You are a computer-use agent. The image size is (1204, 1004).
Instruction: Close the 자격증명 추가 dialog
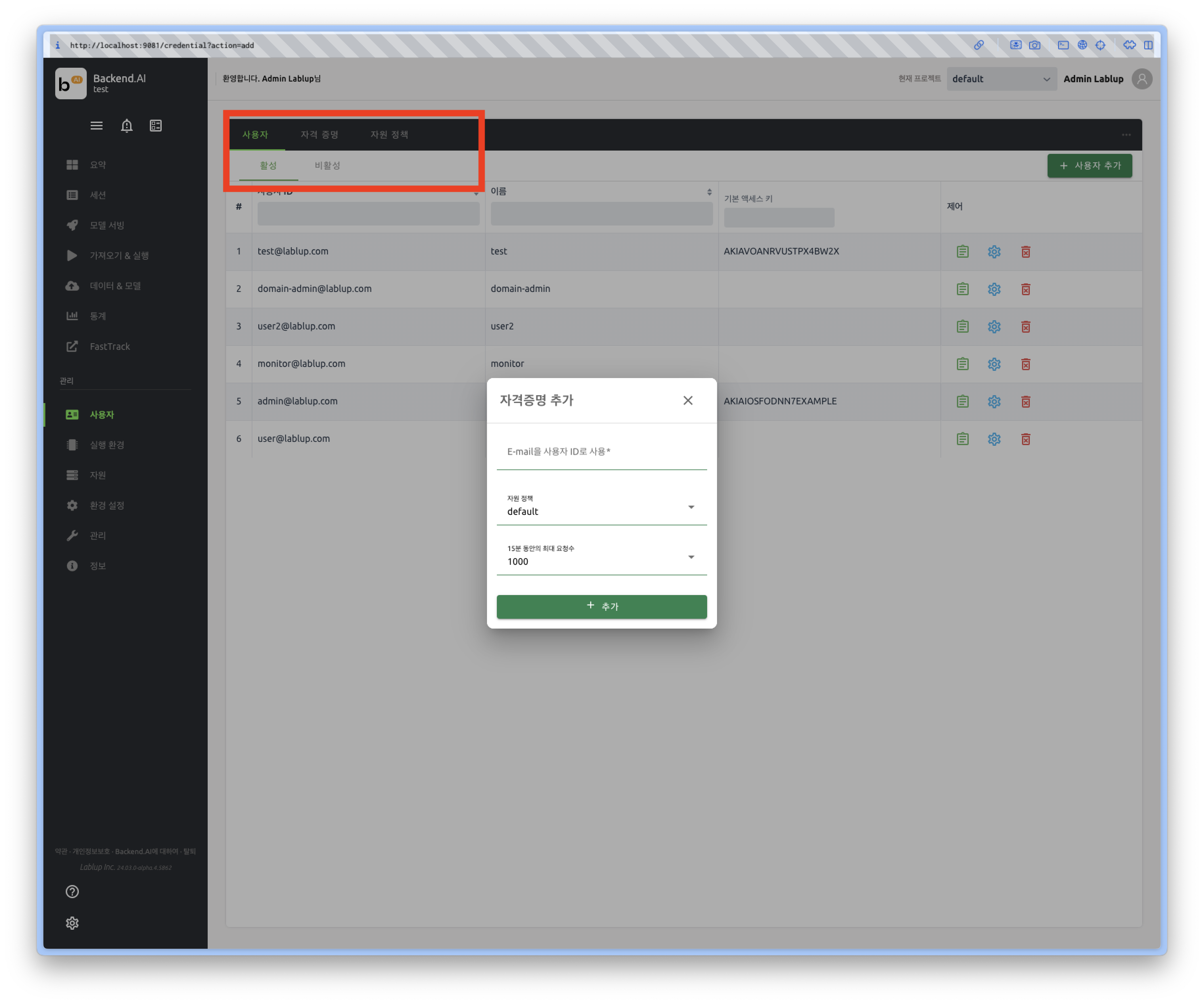point(687,400)
